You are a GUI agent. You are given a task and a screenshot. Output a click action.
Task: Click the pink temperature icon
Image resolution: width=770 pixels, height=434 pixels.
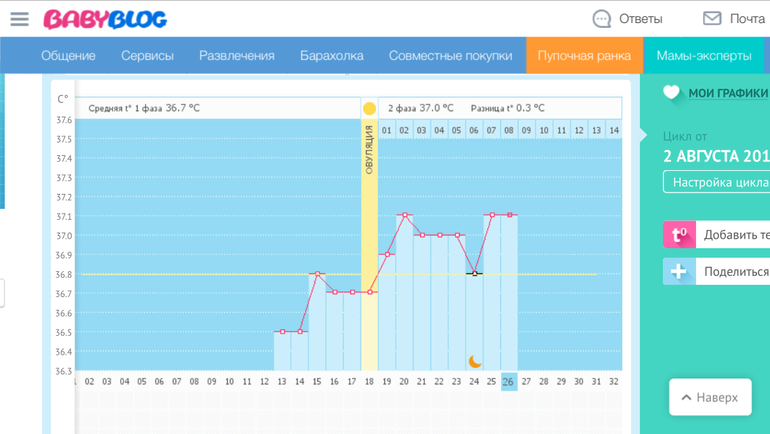679,235
